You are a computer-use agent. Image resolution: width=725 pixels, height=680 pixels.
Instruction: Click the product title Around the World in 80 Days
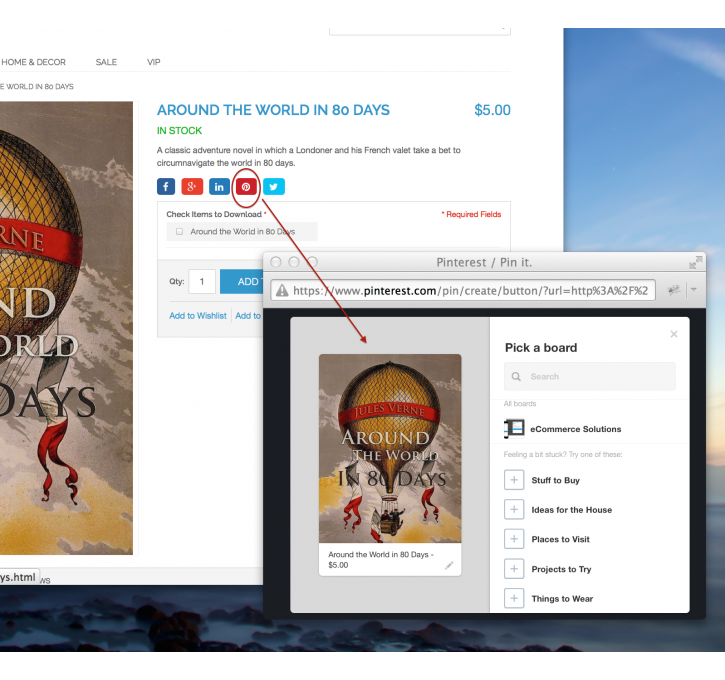coord(273,110)
